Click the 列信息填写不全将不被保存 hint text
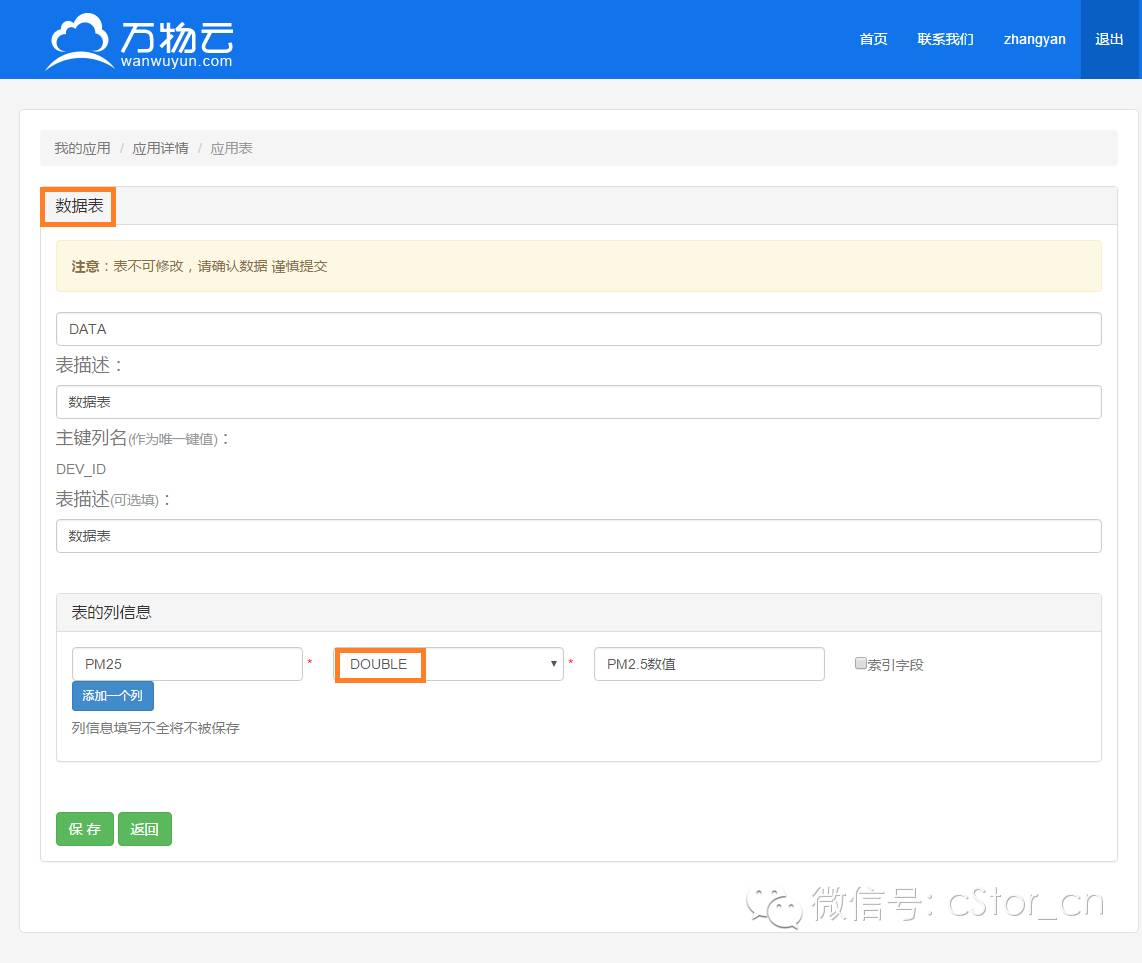 (155, 728)
